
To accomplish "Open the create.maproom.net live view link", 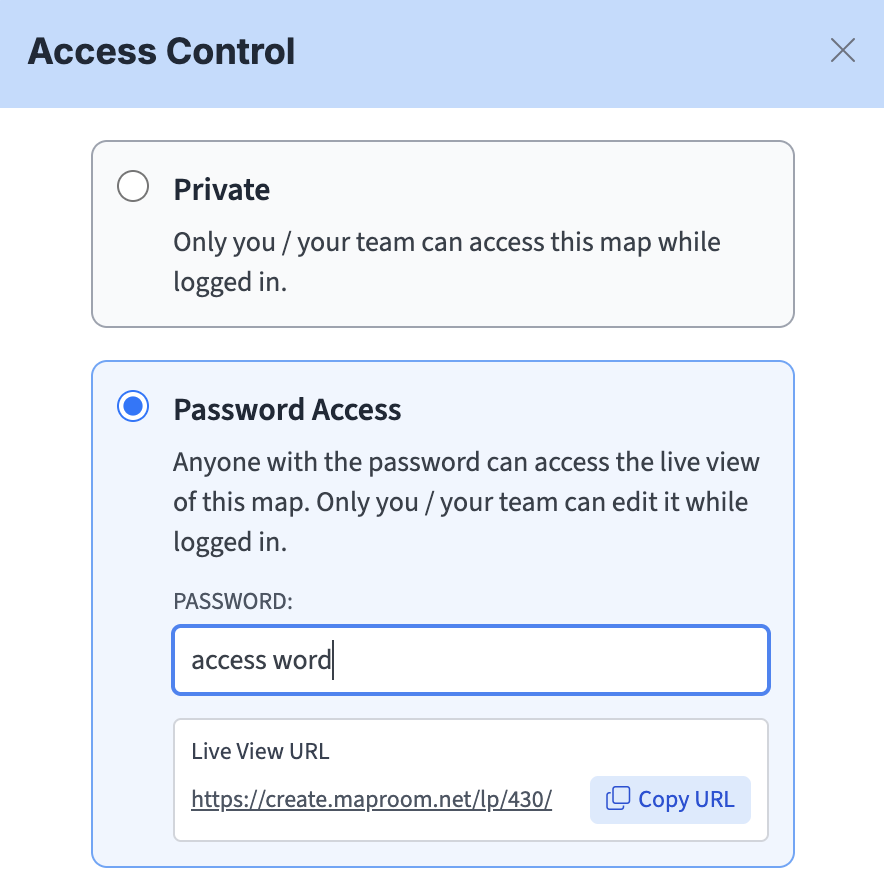I will pos(371,800).
